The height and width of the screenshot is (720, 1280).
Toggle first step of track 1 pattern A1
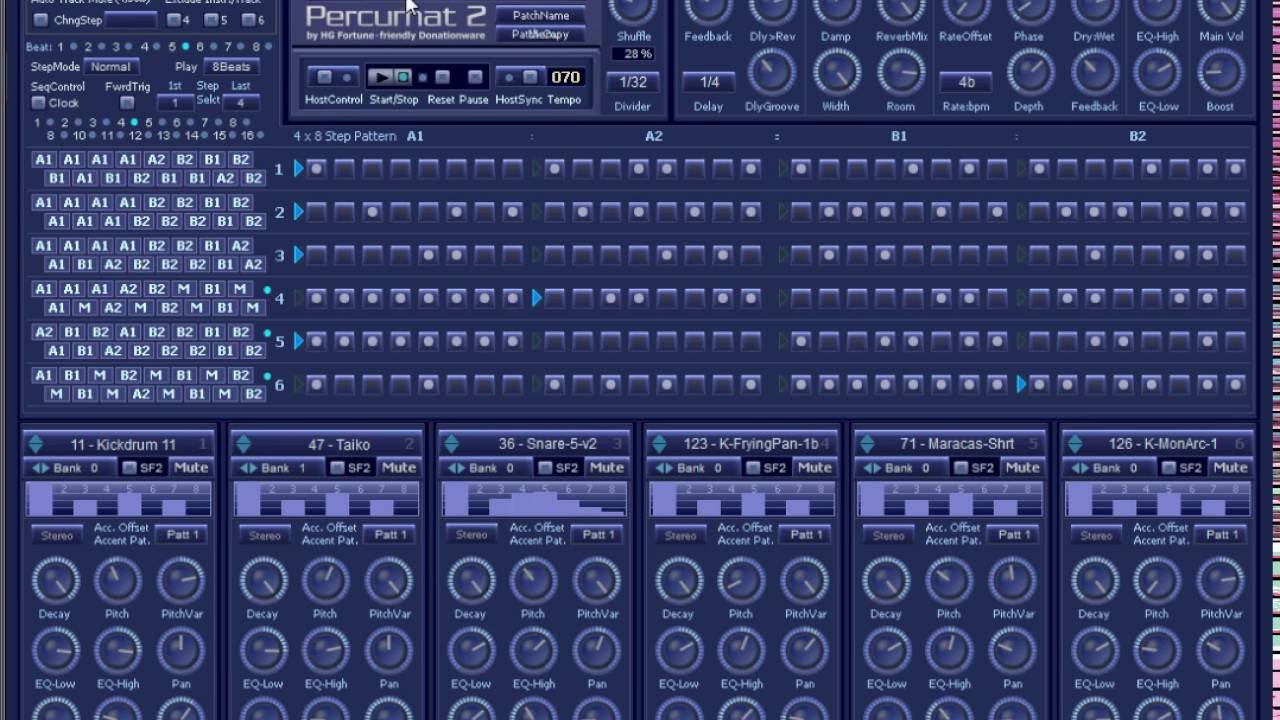click(x=316, y=169)
